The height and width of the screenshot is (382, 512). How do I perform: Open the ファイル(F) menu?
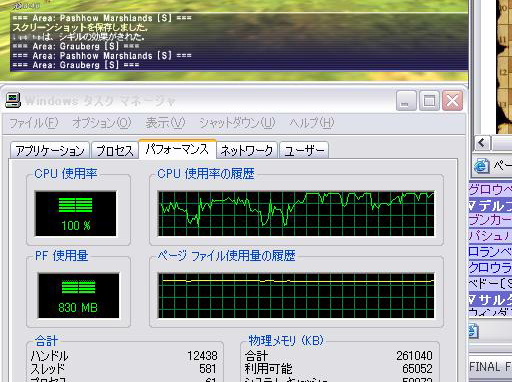[33, 123]
